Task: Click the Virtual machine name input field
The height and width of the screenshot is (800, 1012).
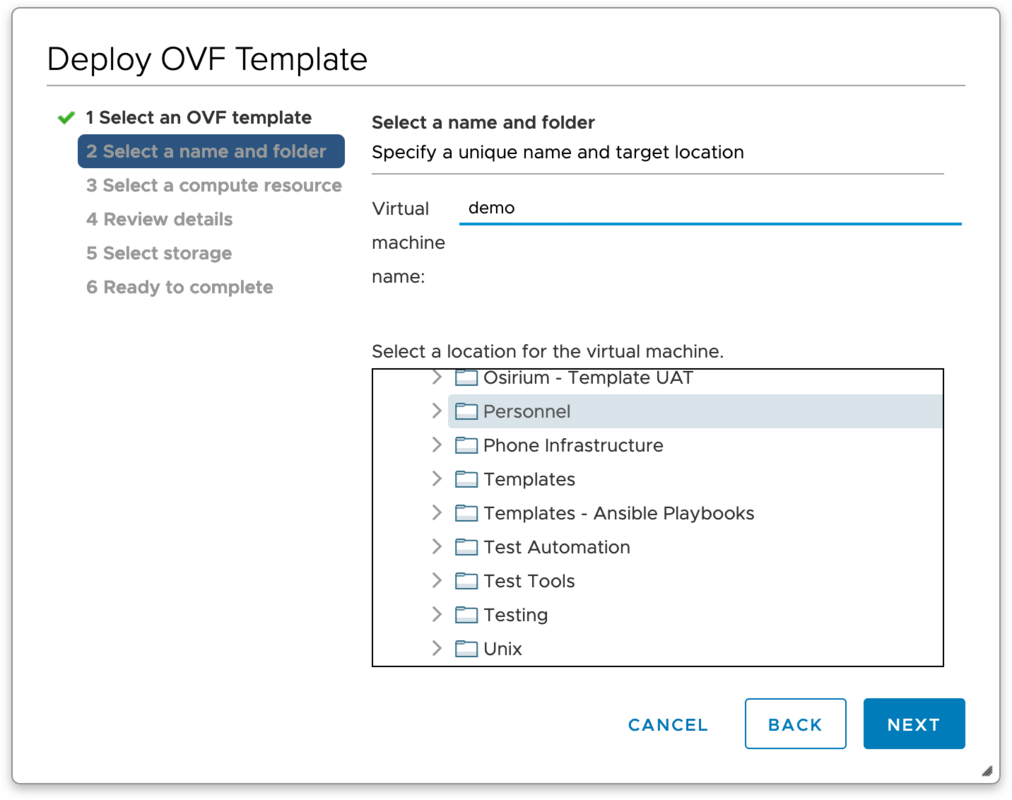Action: click(710, 209)
